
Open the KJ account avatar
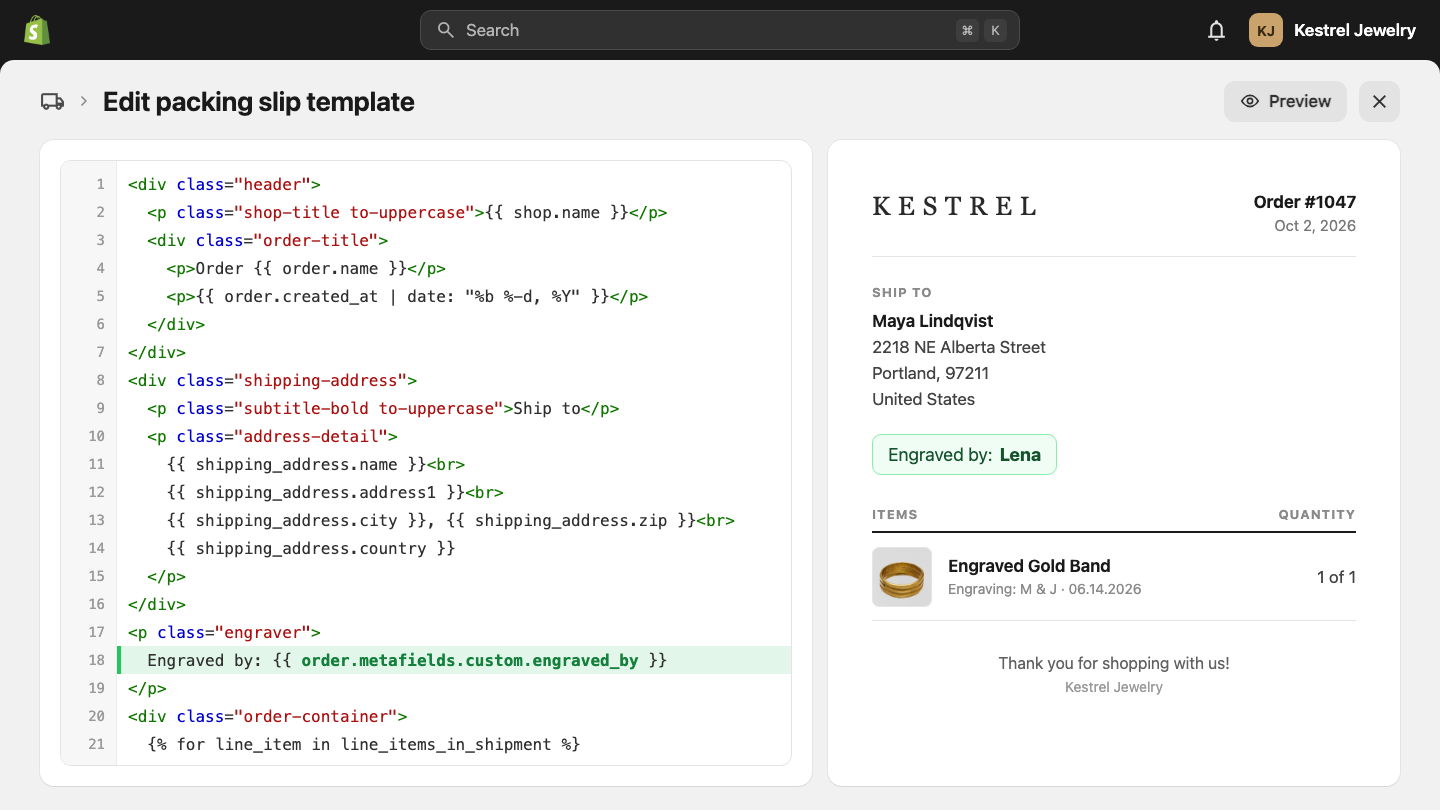tap(1265, 30)
